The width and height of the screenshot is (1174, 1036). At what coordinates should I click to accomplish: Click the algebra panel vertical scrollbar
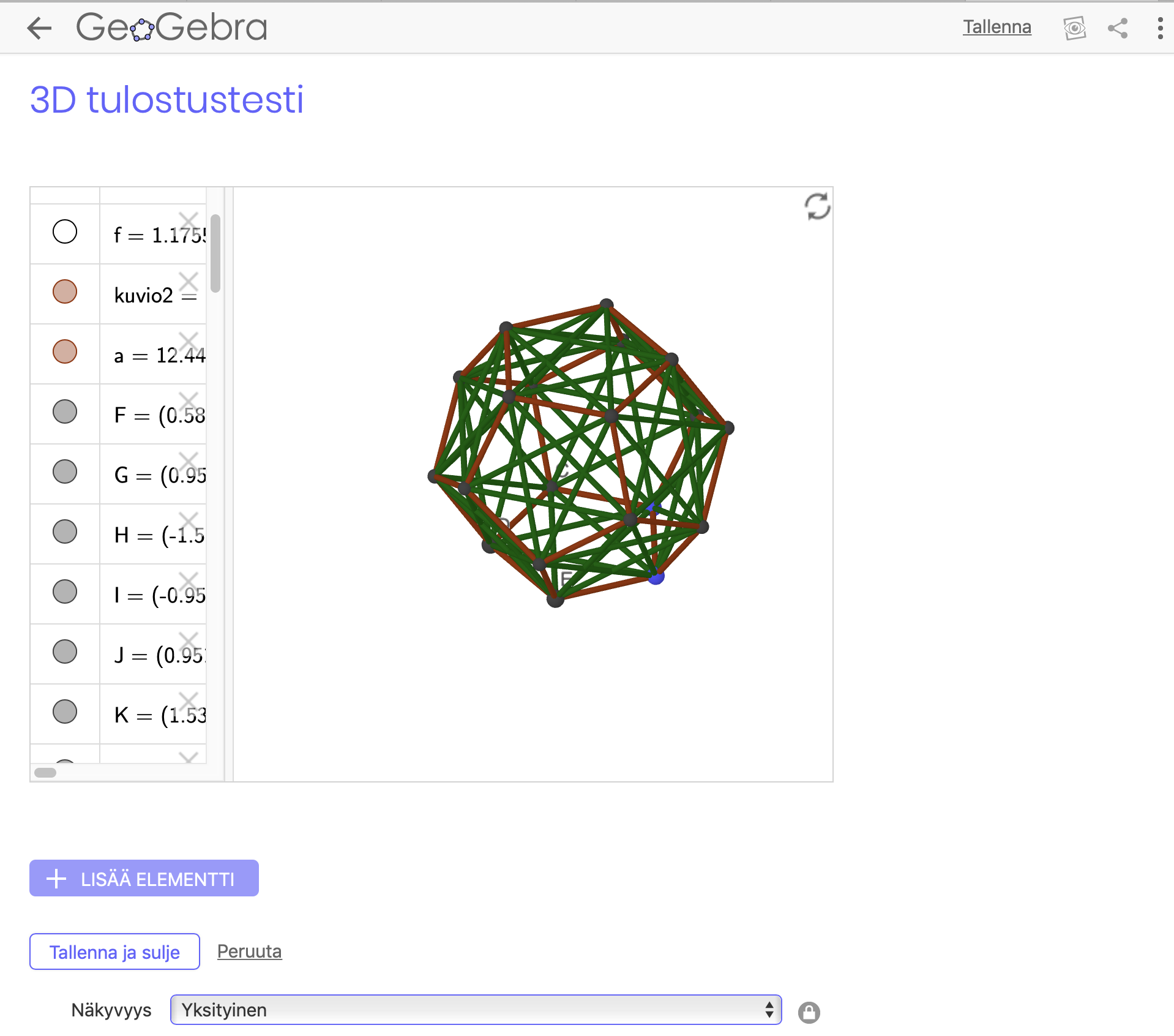coord(215,253)
